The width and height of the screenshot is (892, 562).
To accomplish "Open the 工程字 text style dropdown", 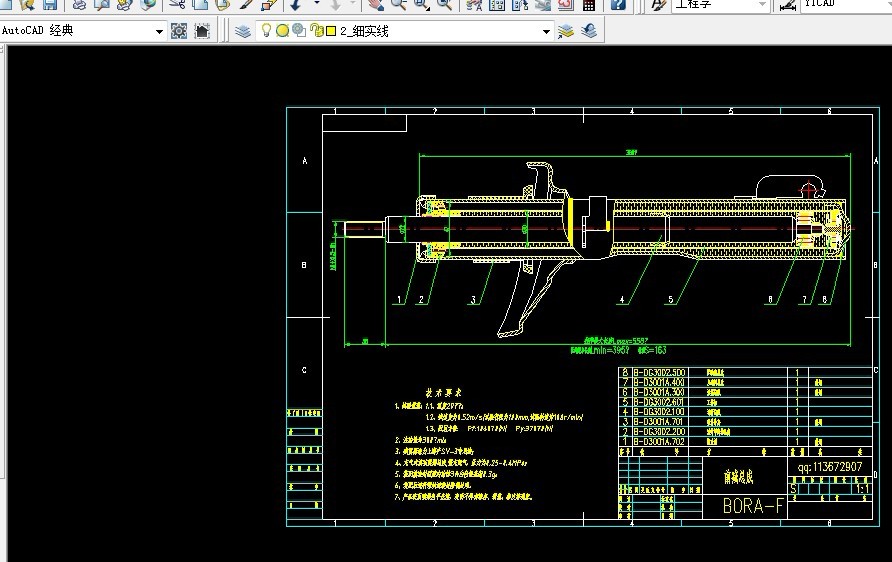I will coord(761,4).
